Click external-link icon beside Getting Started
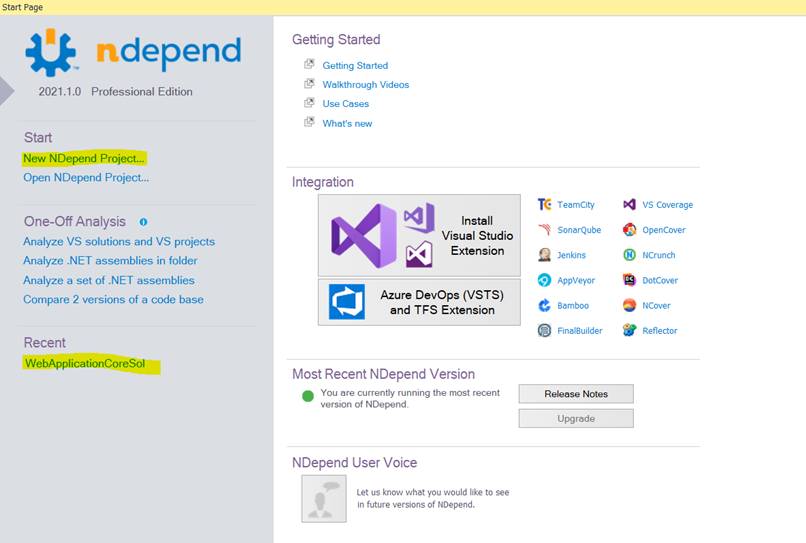806x543 pixels. (309, 64)
